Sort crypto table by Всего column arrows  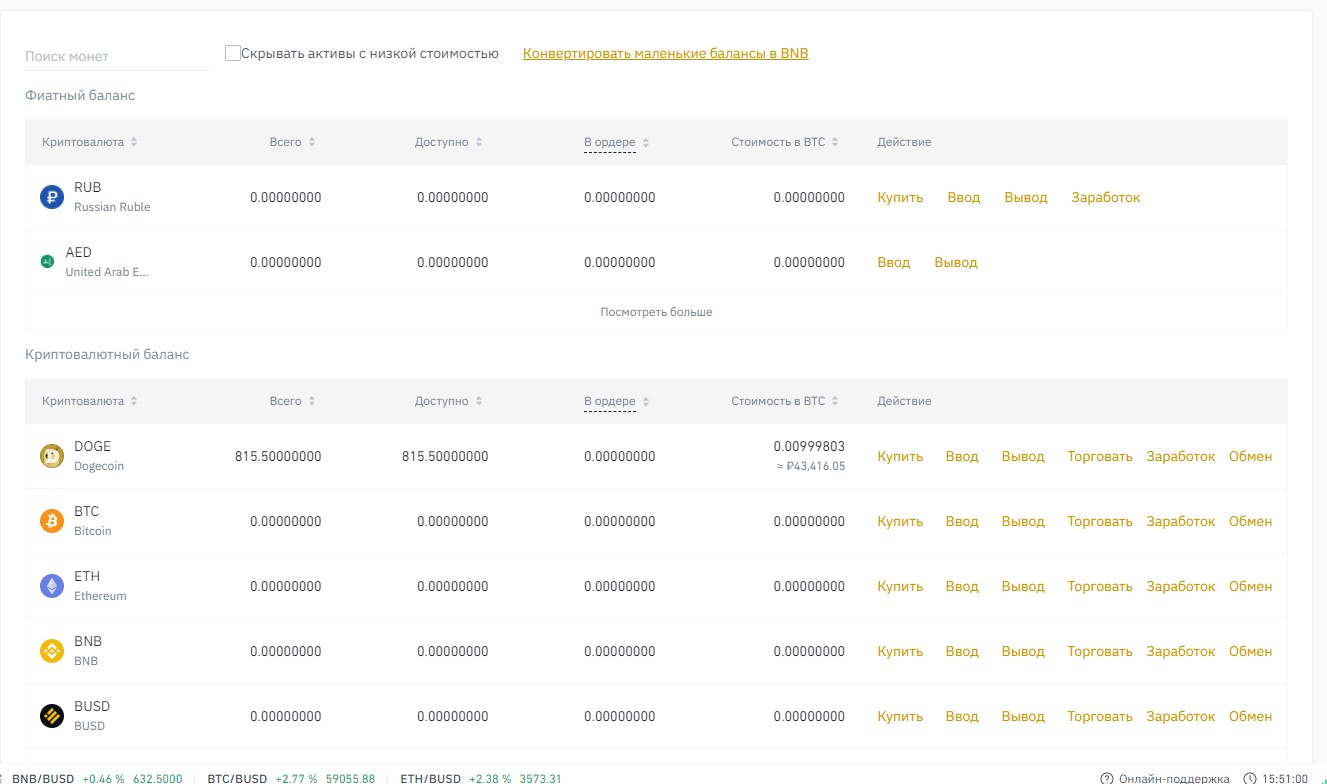coord(312,401)
